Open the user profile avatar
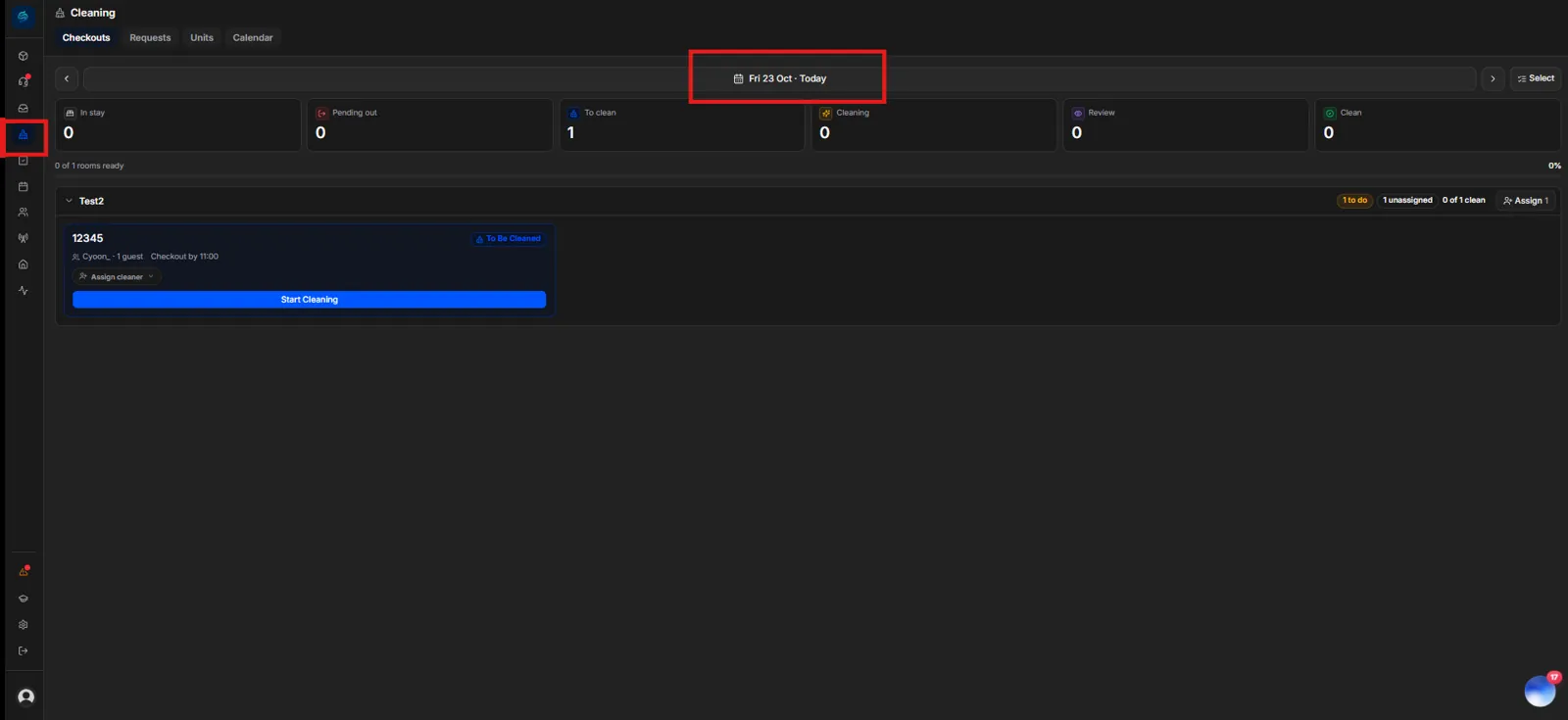 pos(26,696)
